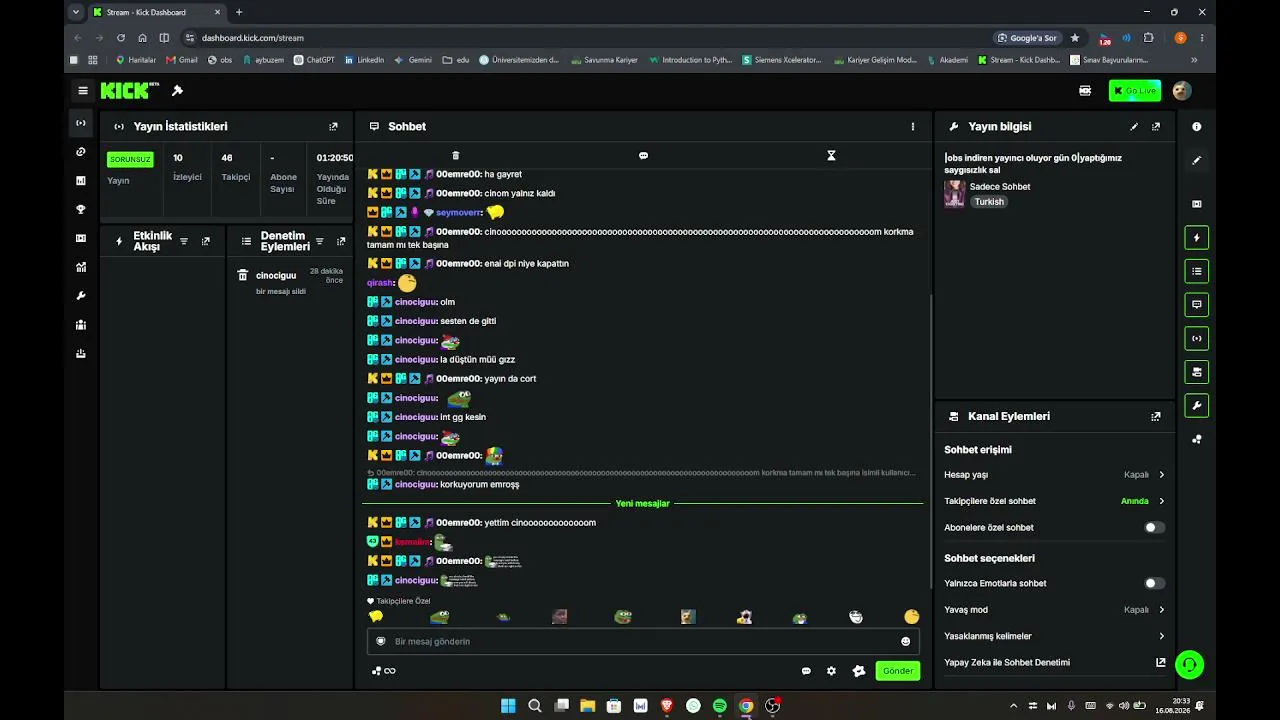
Task: Toggle Abonelere özel sohbet switch
Action: click(x=1154, y=527)
